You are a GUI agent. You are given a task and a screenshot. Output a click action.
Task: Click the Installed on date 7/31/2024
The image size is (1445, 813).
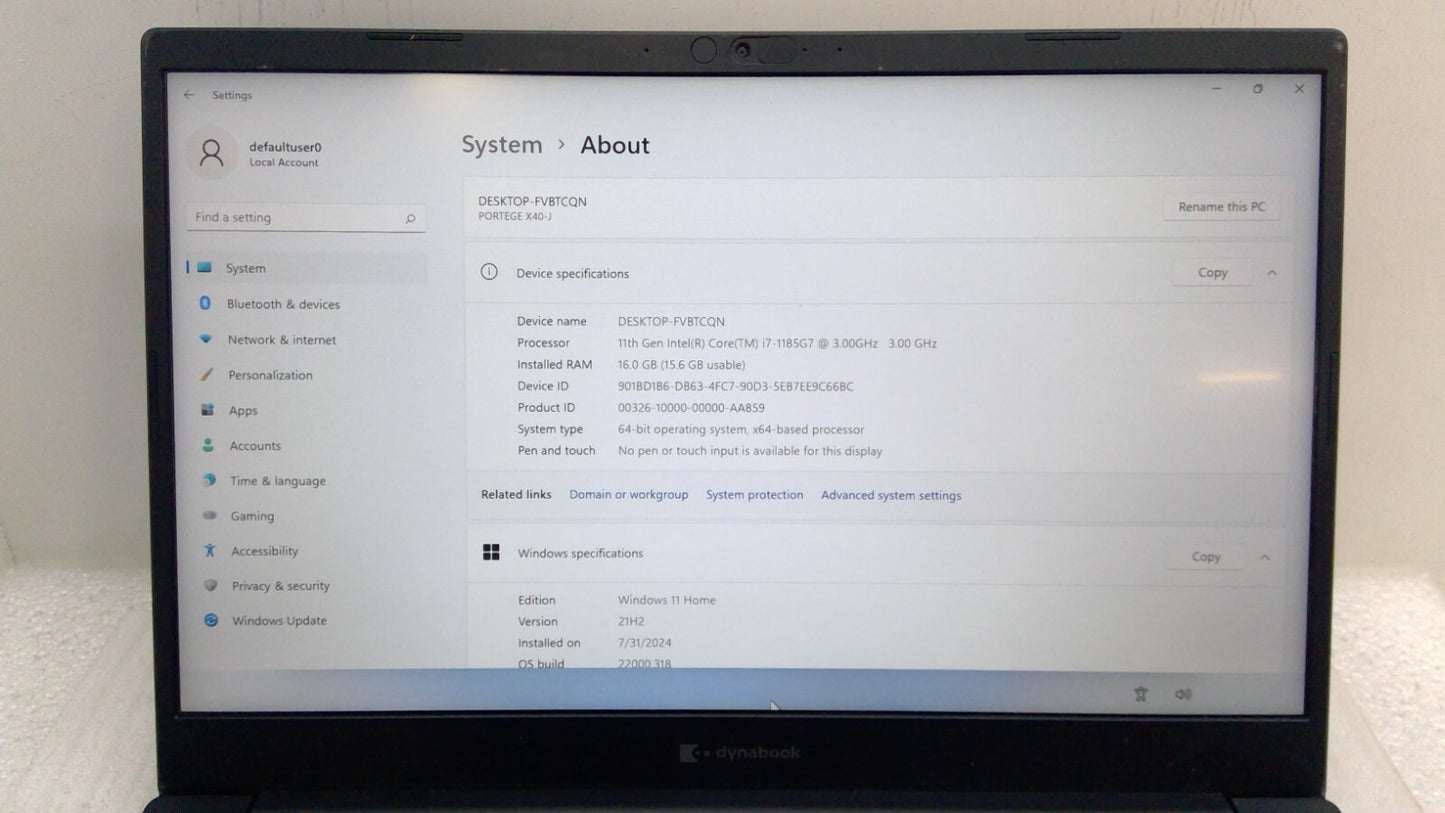[x=645, y=643]
